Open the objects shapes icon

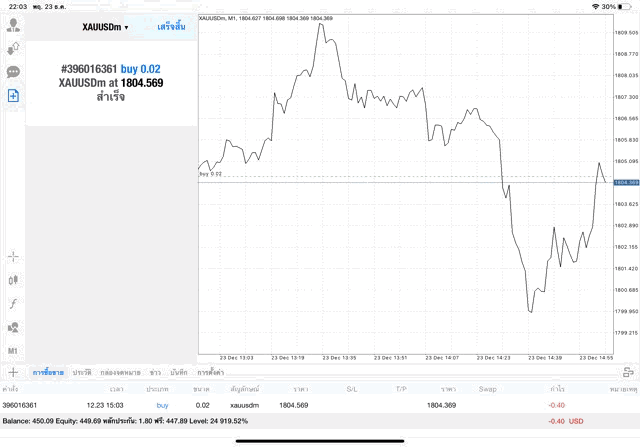click(13, 327)
